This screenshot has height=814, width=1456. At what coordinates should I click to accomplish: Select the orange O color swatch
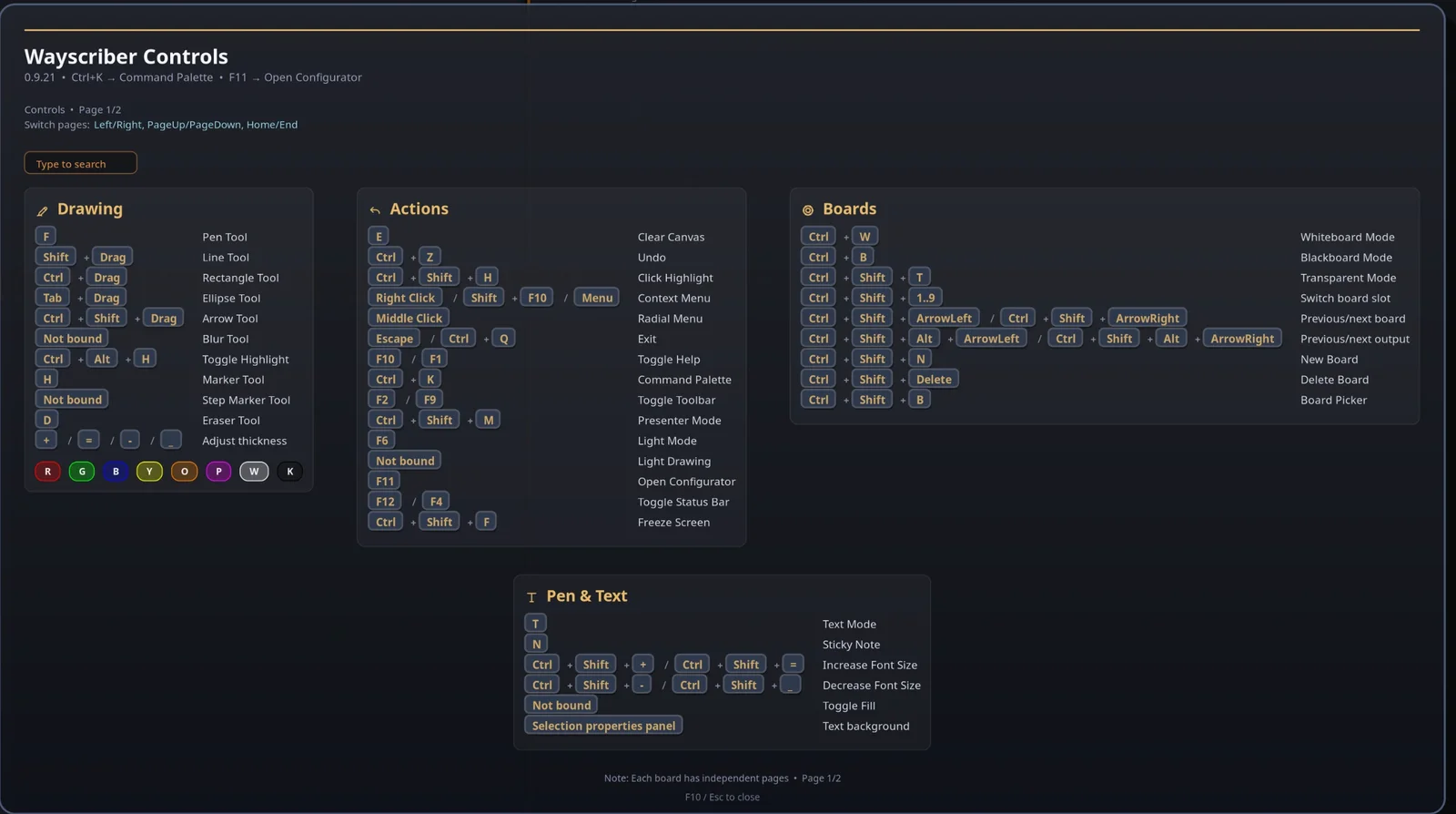pyautogui.click(x=184, y=471)
